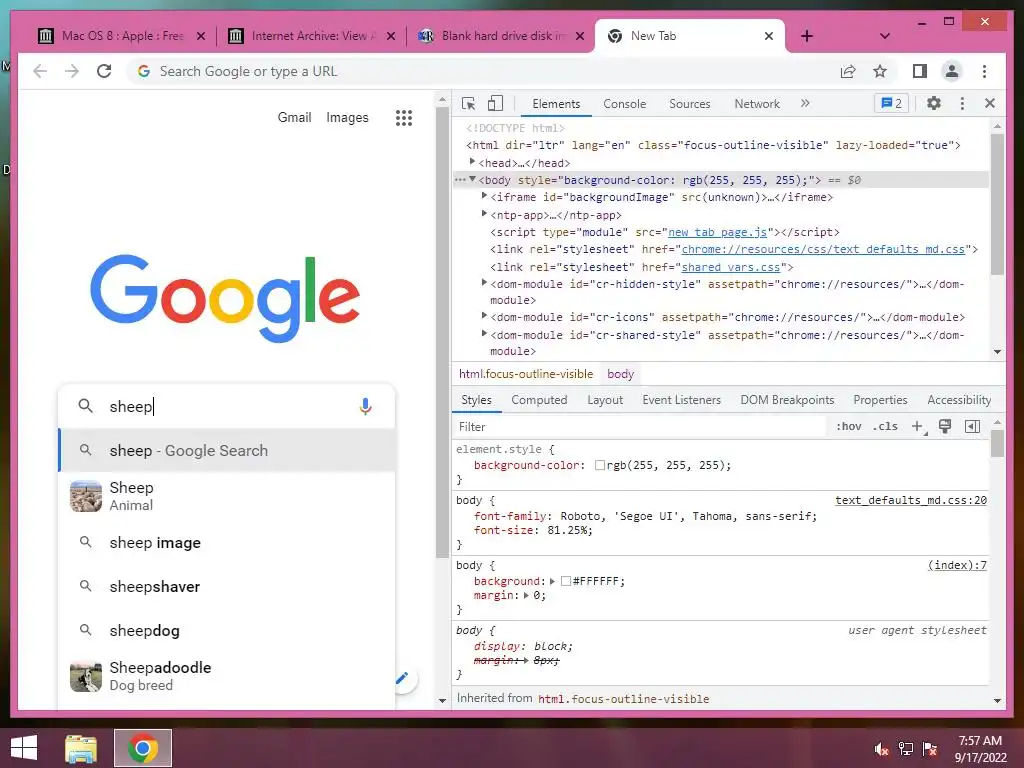The height and width of the screenshot is (768, 1024).
Task: Select the 'sheep - Google Search' suggestion
Action: [x=227, y=451]
